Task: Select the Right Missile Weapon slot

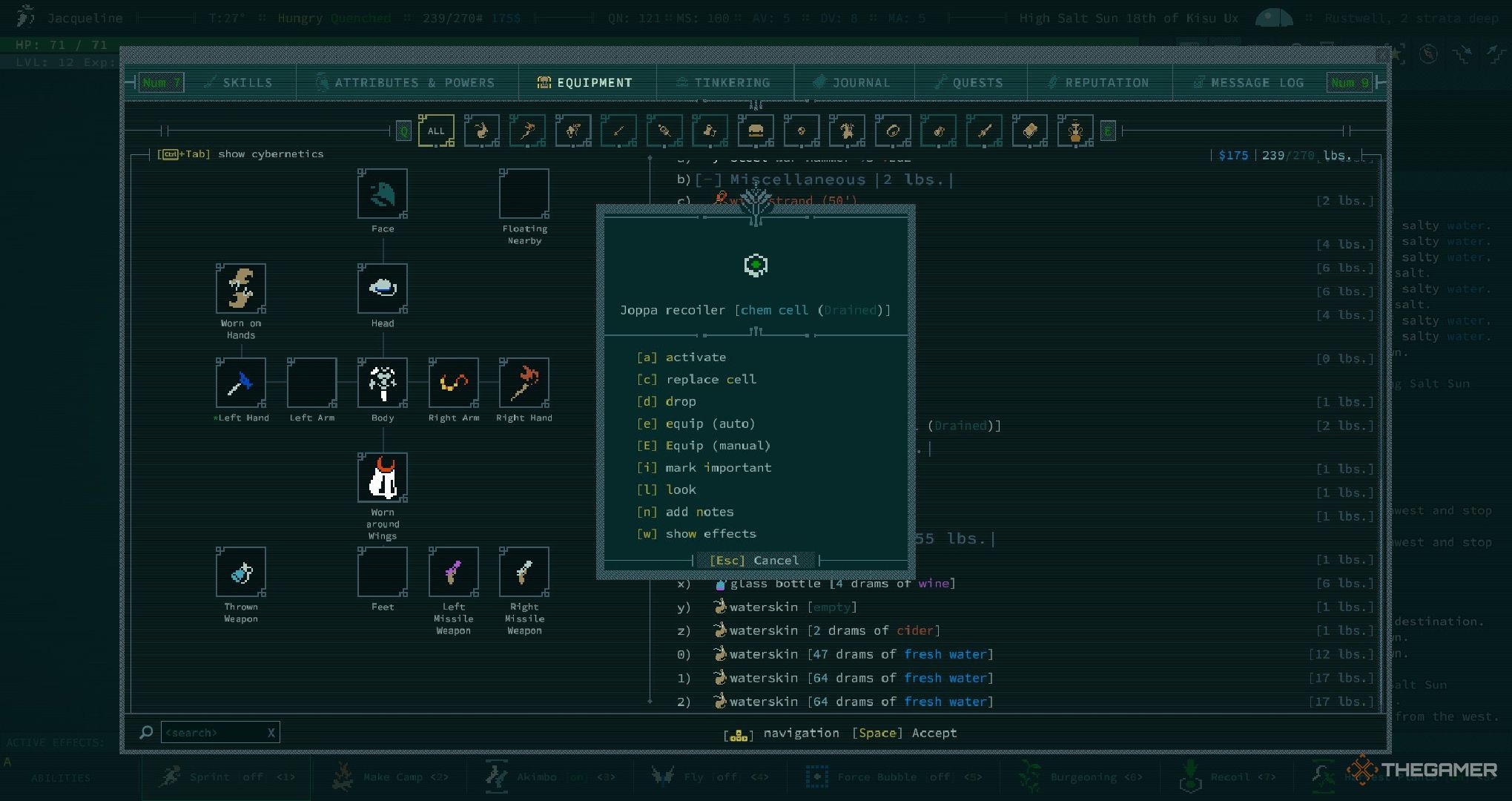Action: [524, 572]
